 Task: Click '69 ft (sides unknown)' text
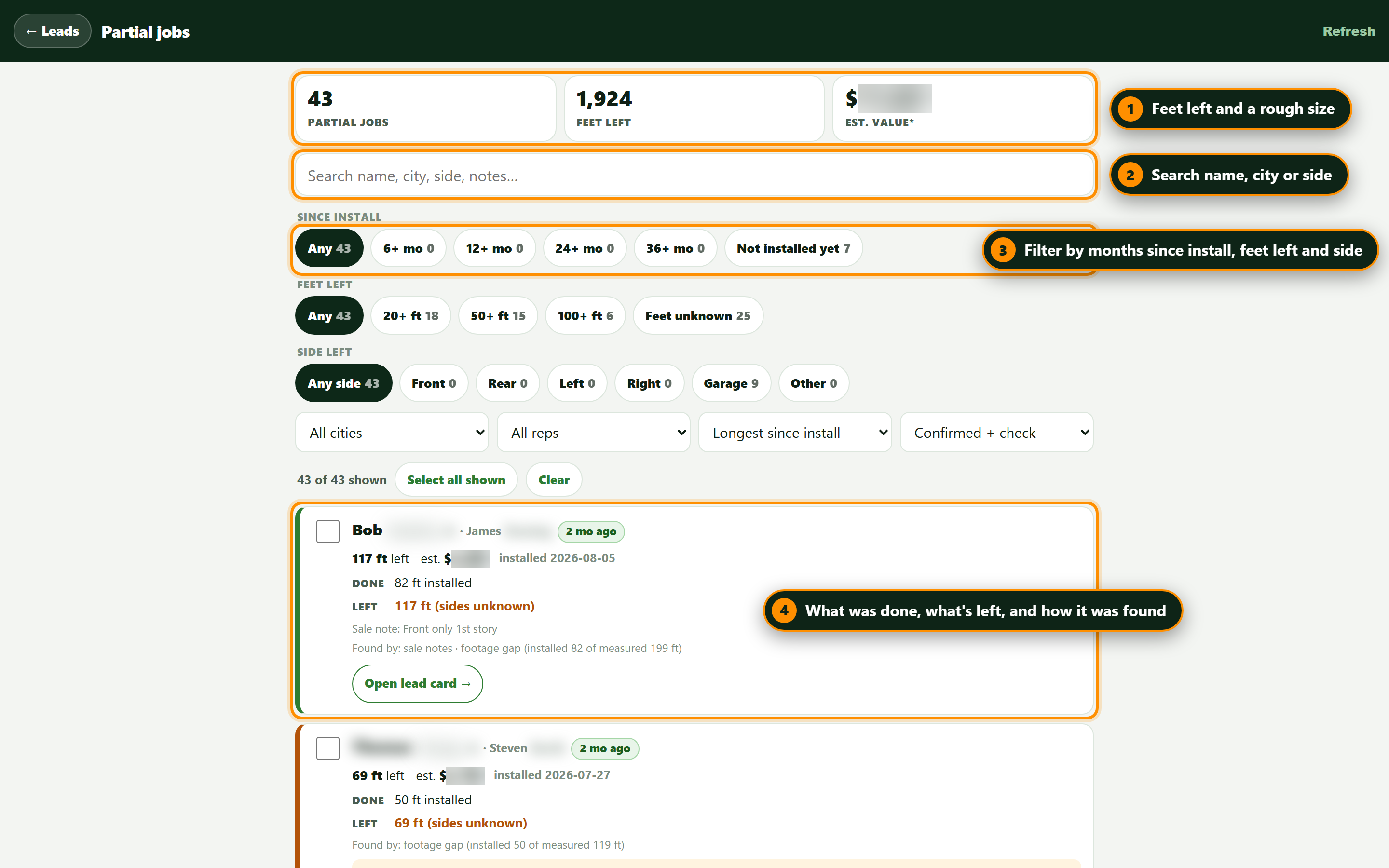coord(460,823)
